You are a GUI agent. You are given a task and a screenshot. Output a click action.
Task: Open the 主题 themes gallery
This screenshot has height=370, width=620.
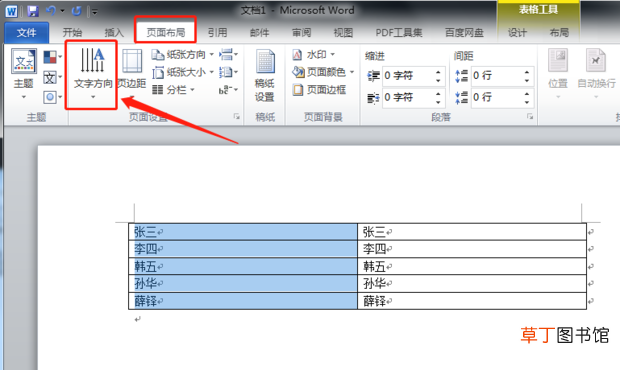(x=24, y=74)
